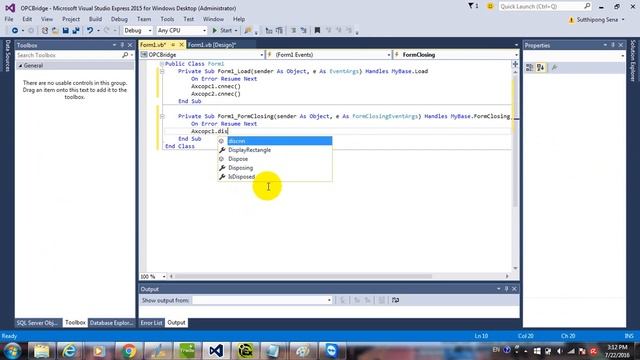Image resolution: width=640 pixels, height=360 pixels.
Task: Open the Build menu
Action: click(96, 19)
